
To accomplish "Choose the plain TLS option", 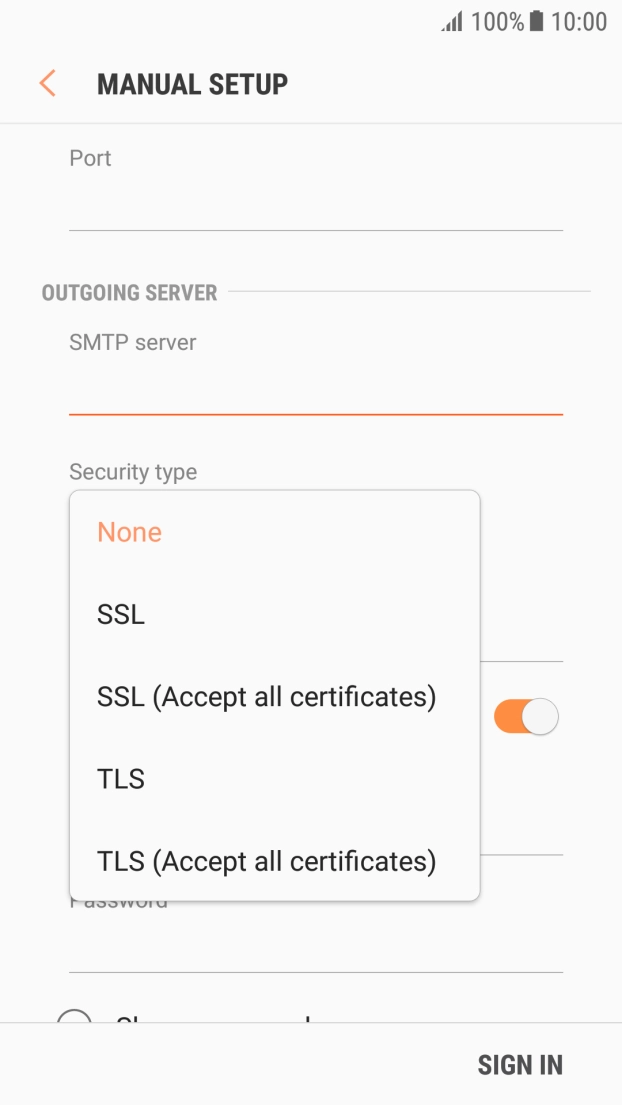I will coord(121,778).
